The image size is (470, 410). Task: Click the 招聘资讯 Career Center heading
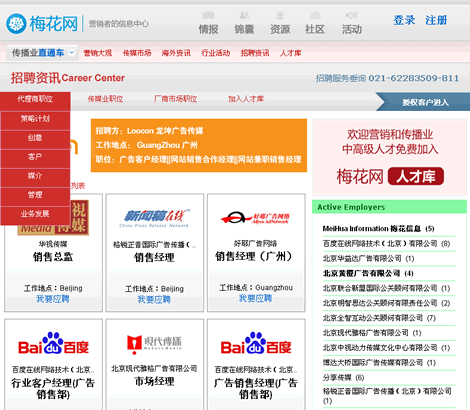pyautogui.click(x=68, y=78)
